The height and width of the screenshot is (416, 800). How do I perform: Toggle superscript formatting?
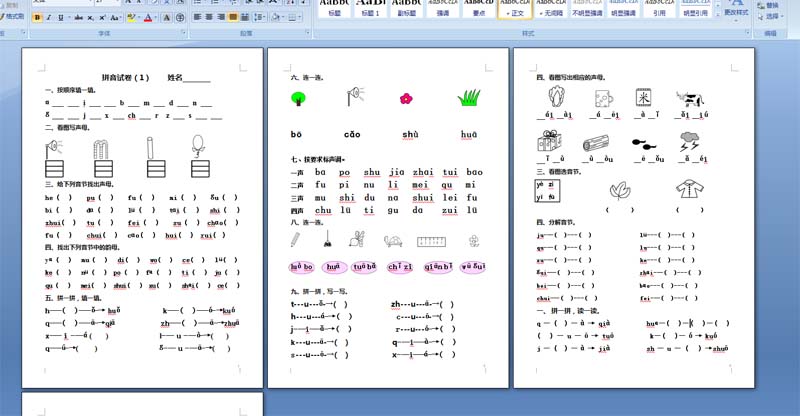[102, 17]
